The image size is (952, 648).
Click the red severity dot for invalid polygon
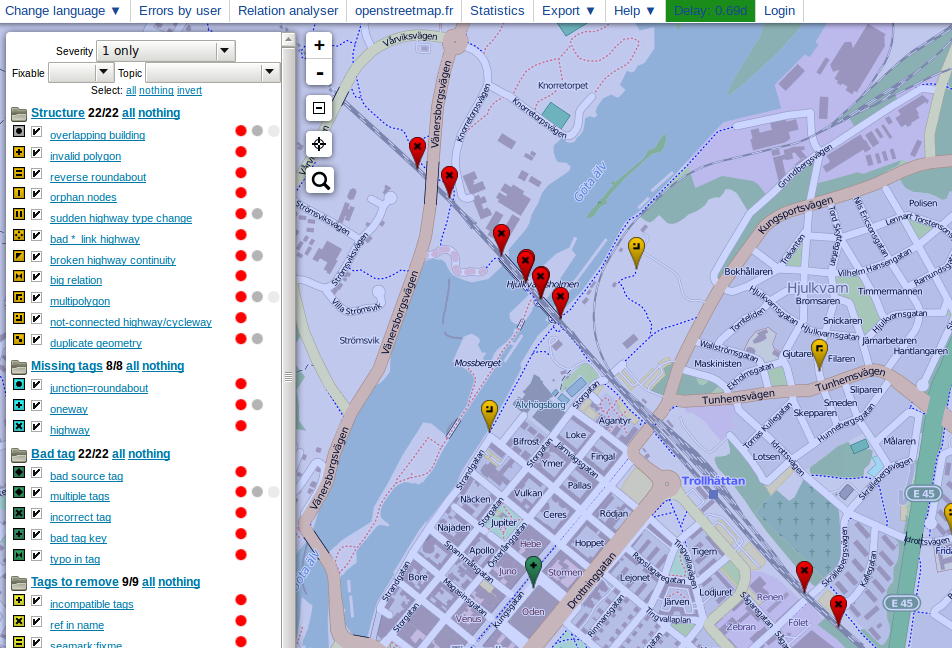(241, 152)
